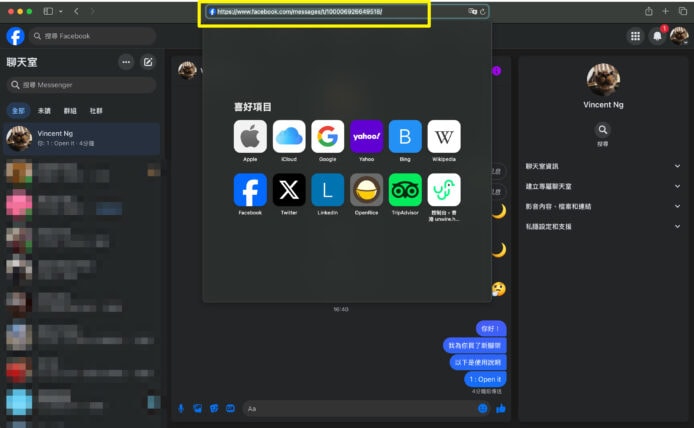Image resolution: width=694 pixels, height=428 pixels.
Task: Click the Safari address bar URL
Action: click(x=300, y=12)
